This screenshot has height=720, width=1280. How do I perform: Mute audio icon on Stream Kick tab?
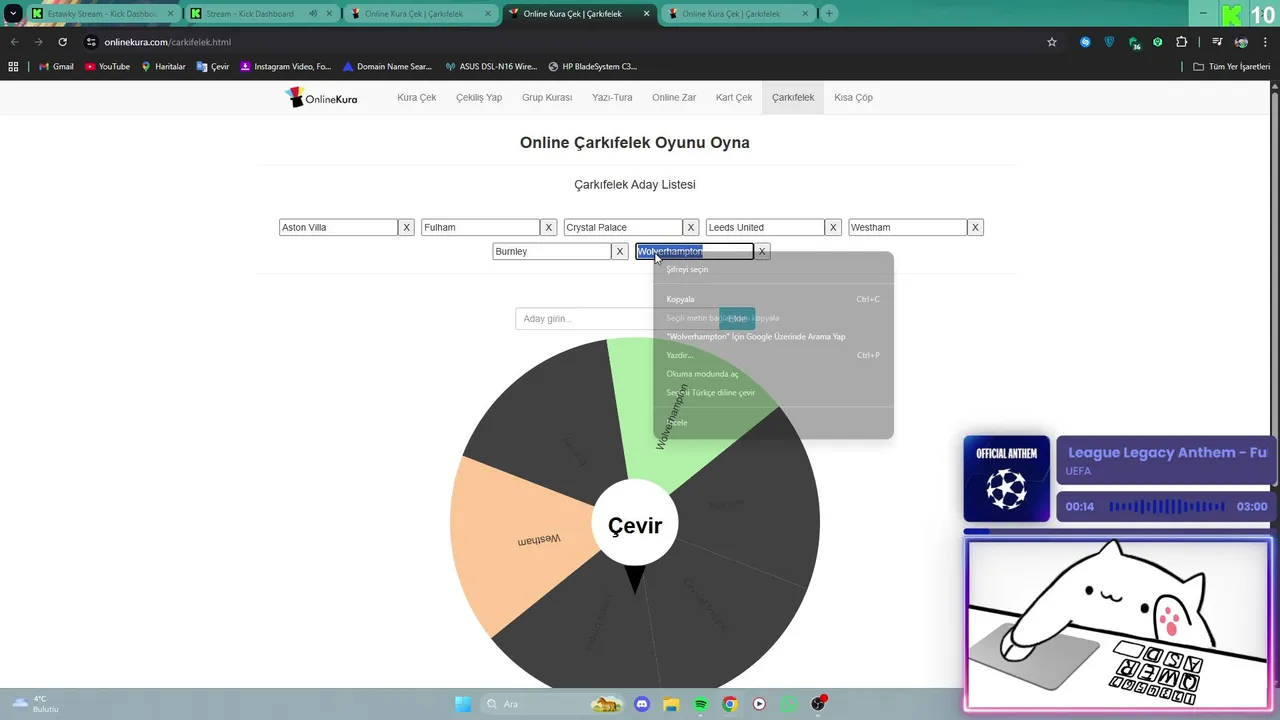[313, 14]
